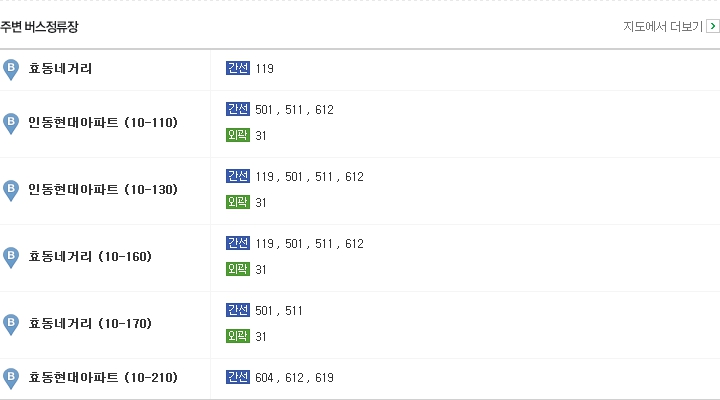The height and width of the screenshot is (400, 720).
Task: Select bus 119 in the first 효동네거리 row
Action: (x=264, y=68)
